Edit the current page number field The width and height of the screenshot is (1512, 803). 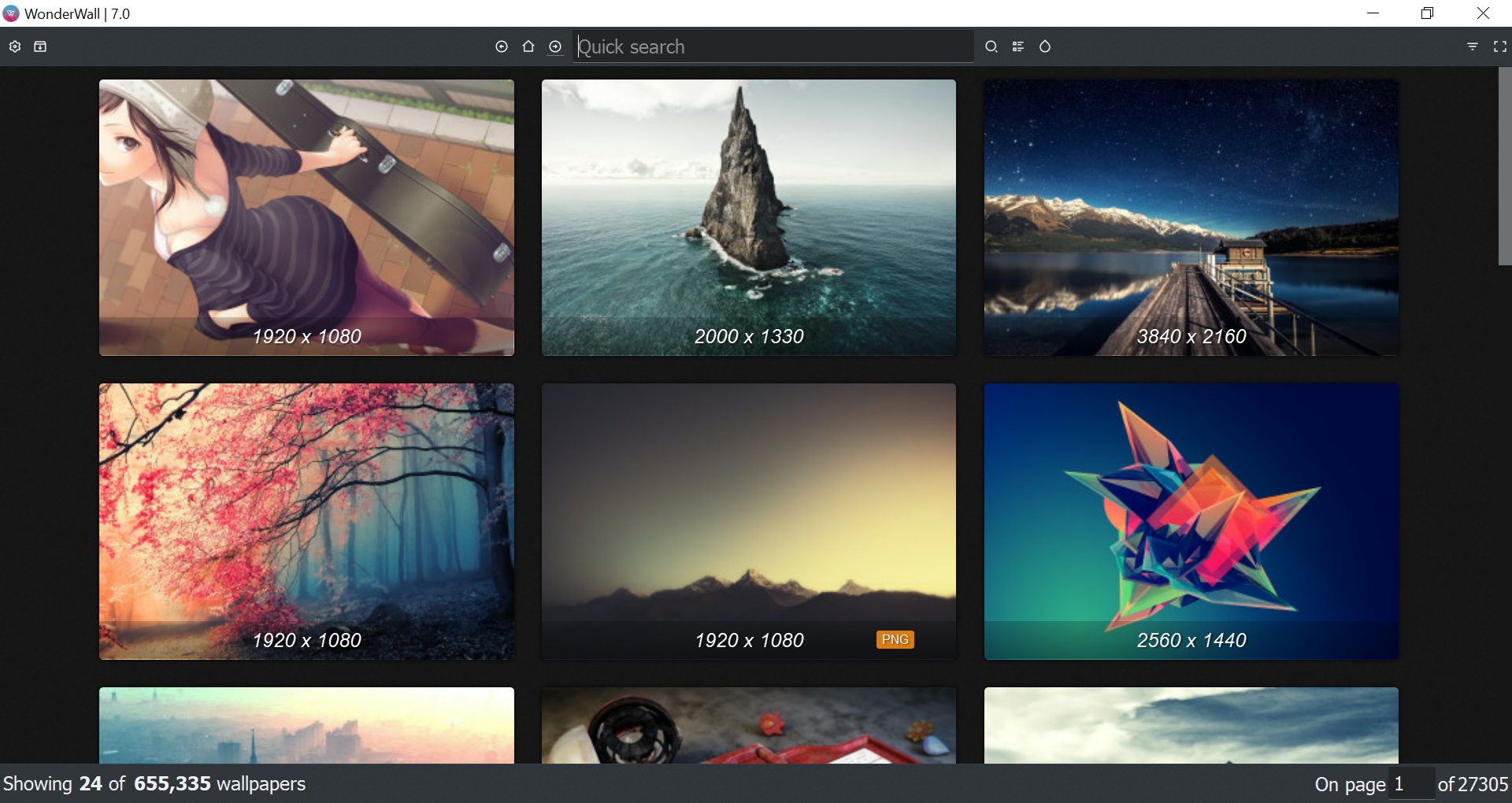coord(1412,783)
